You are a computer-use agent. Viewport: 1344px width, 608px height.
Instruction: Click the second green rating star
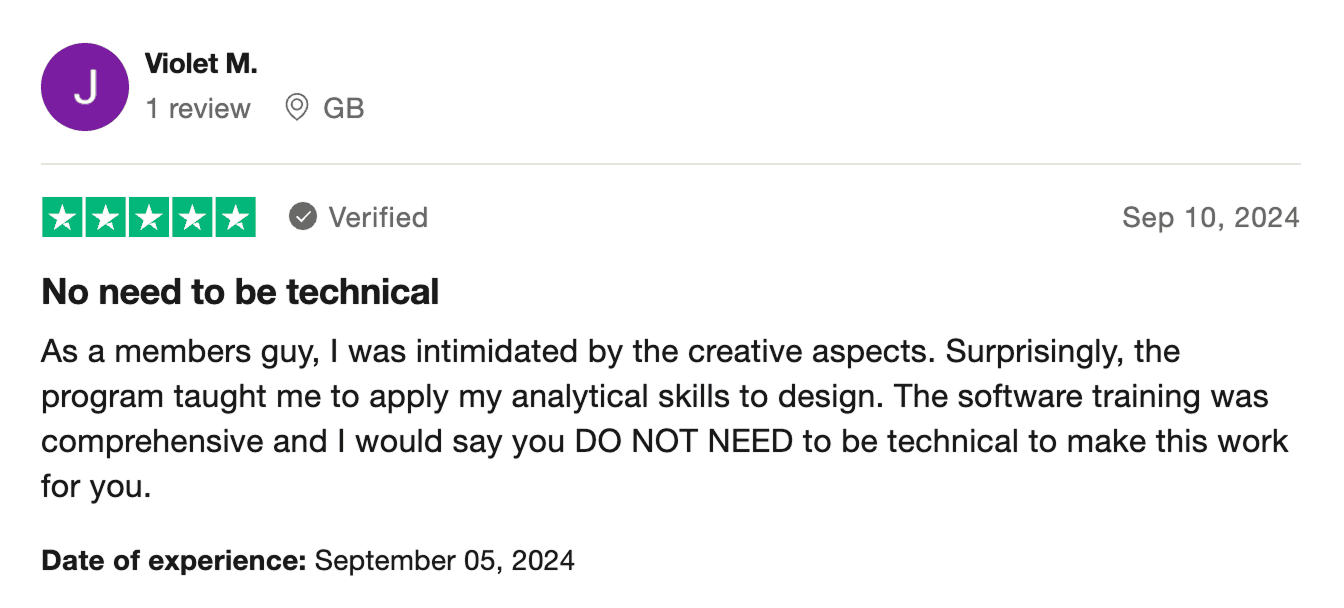coord(106,218)
